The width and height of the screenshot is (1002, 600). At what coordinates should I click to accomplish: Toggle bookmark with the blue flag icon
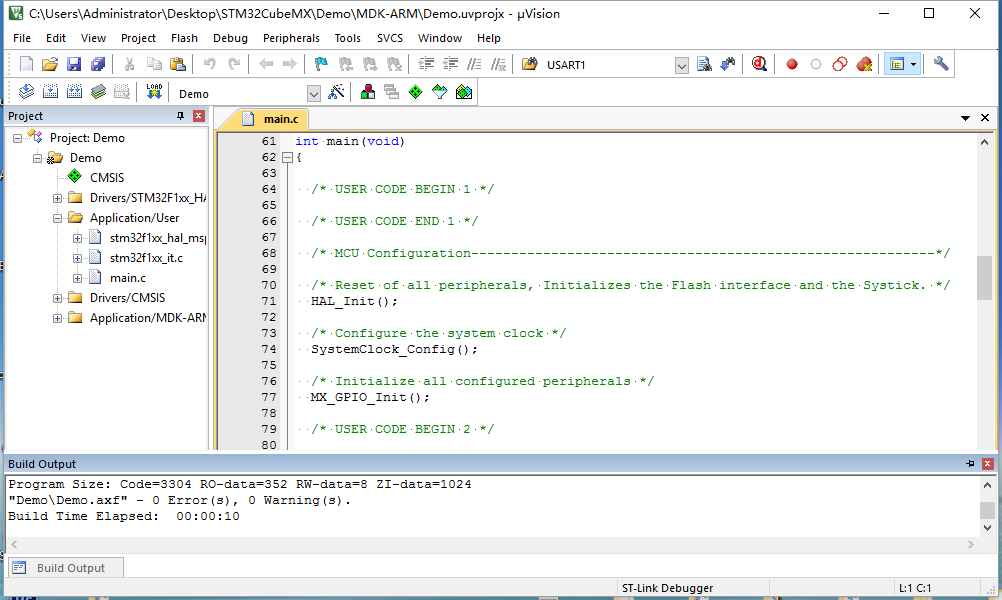[x=321, y=64]
